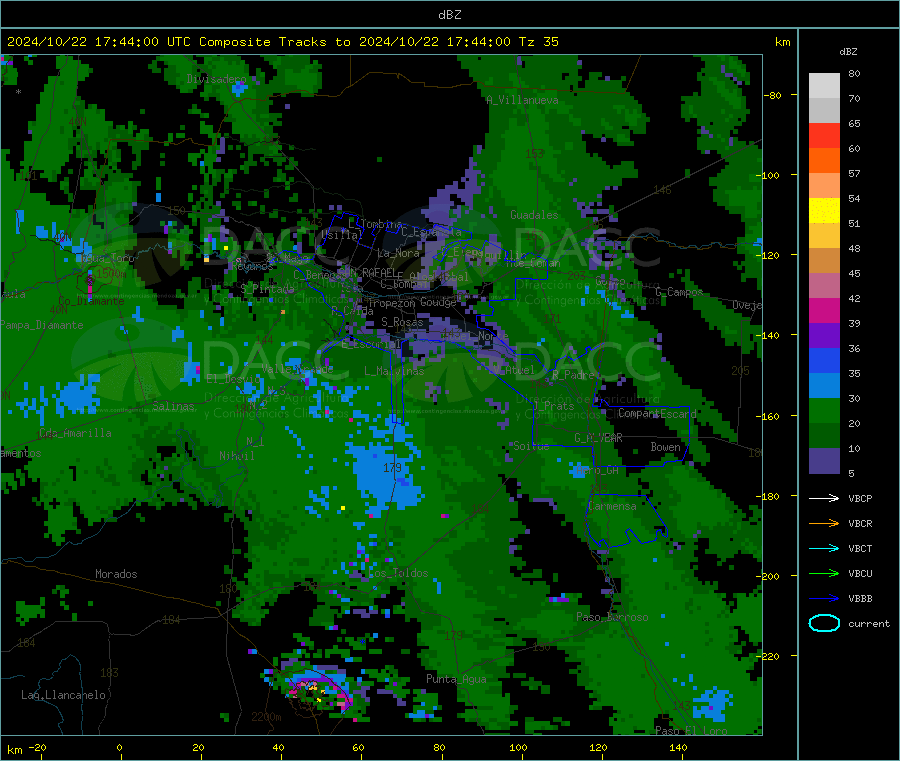The height and width of the screenshot is (761, 900).
Task: Click the cyan VBCT arrow in legend
Action: tap(824, 549)
